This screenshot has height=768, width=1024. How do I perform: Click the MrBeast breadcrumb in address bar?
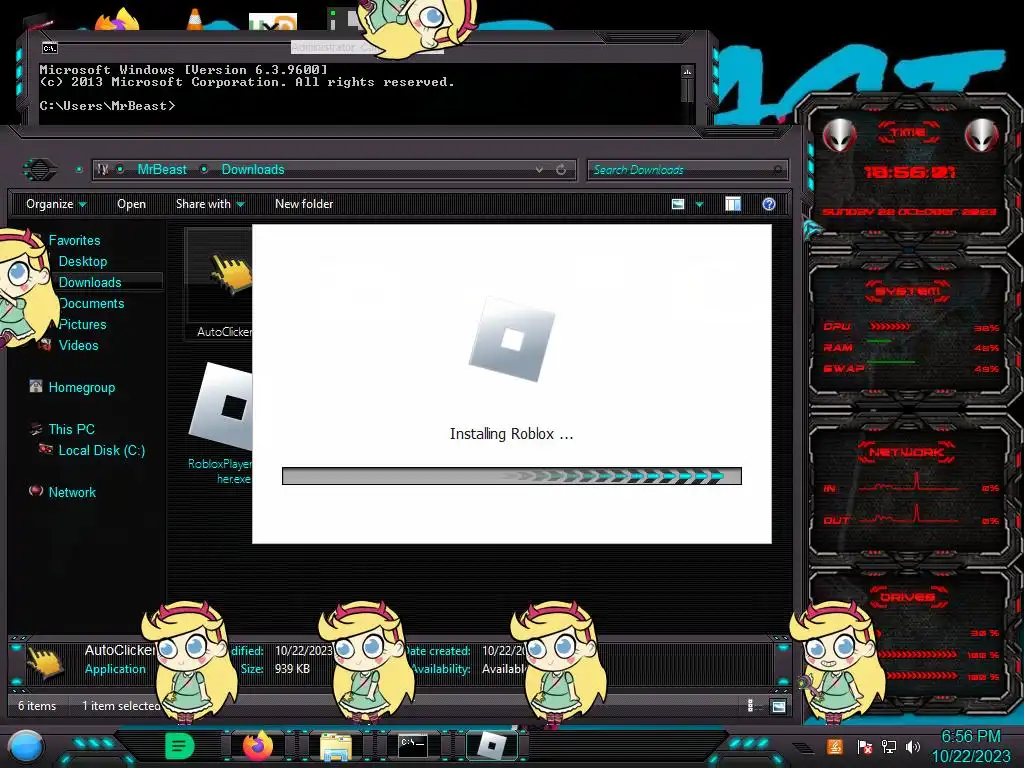click(x=162, y=170)
